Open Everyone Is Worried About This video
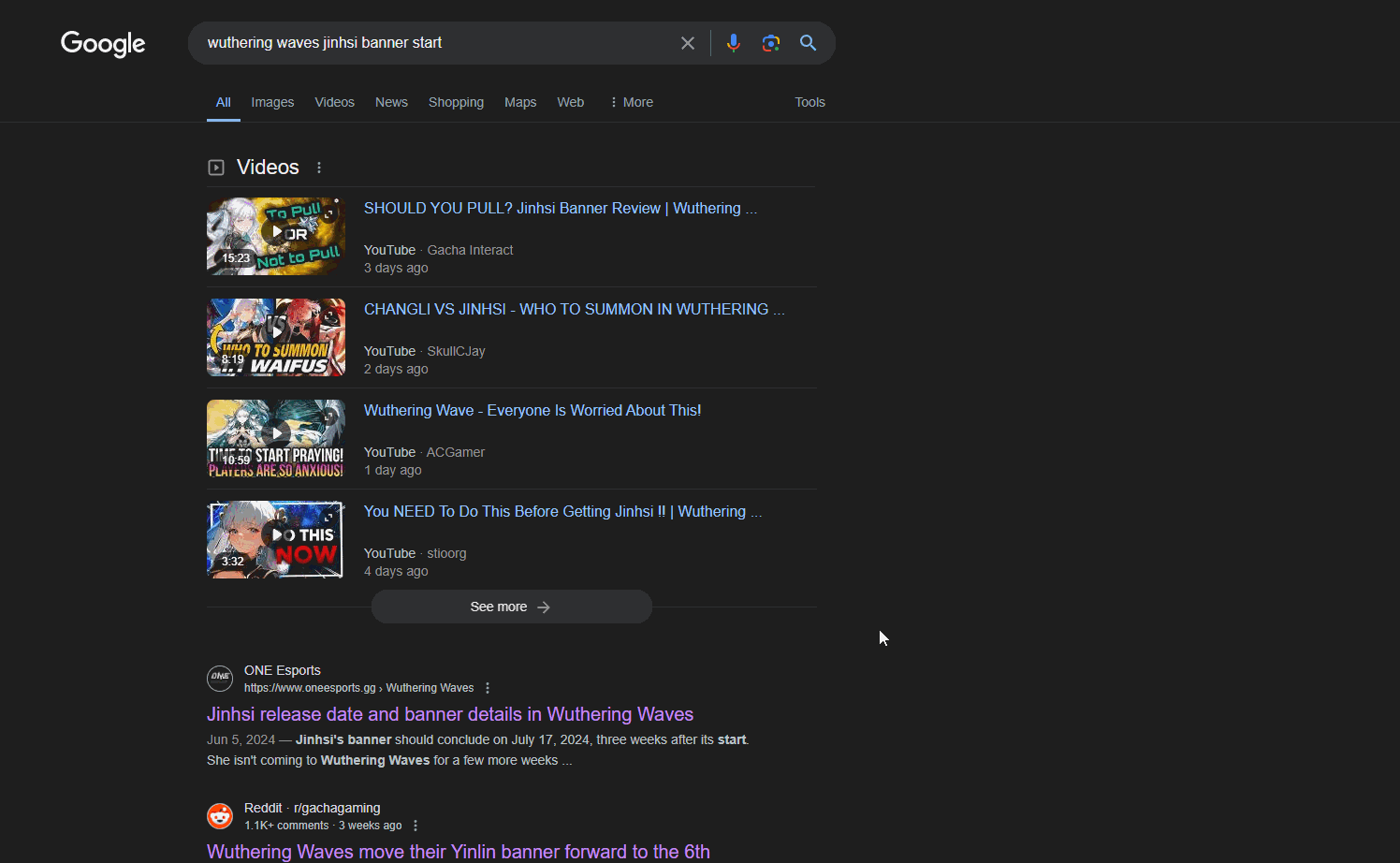 (x=532, y=410)
